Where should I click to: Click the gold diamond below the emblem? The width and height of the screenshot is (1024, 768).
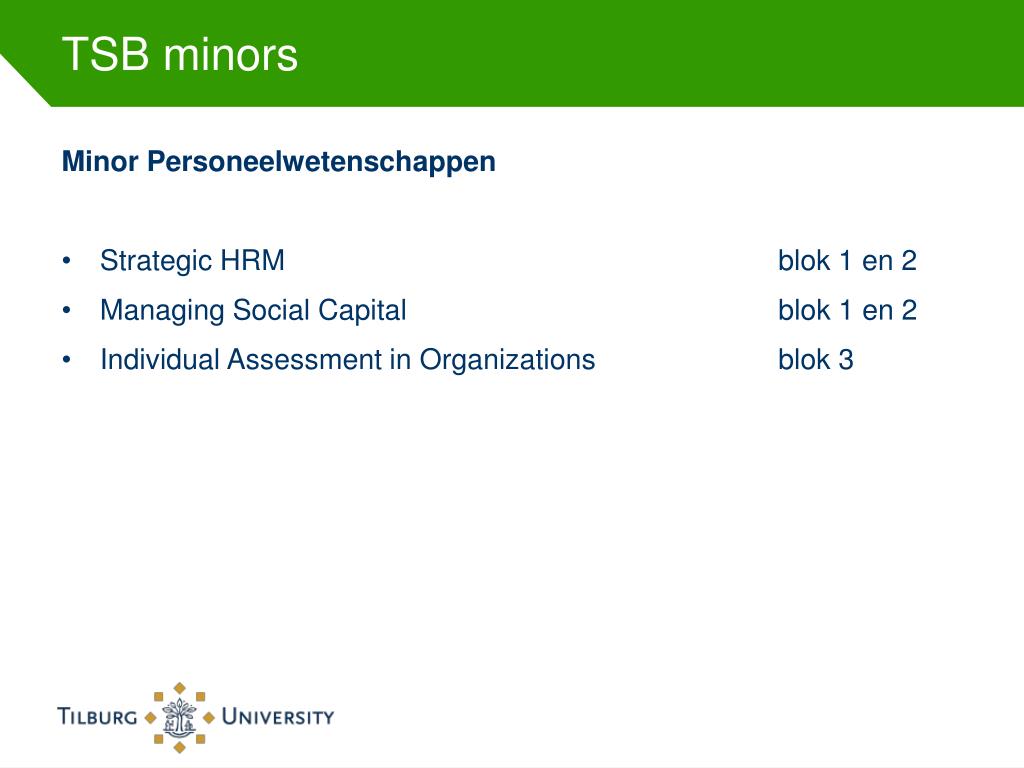pyautogui.click(x=180, y=747)
